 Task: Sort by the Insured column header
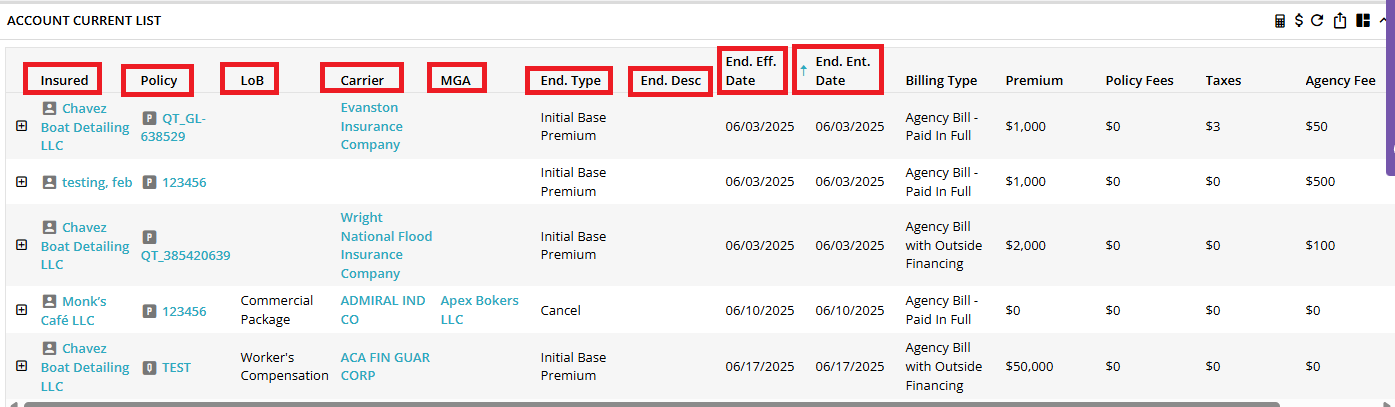click(64, 80)
